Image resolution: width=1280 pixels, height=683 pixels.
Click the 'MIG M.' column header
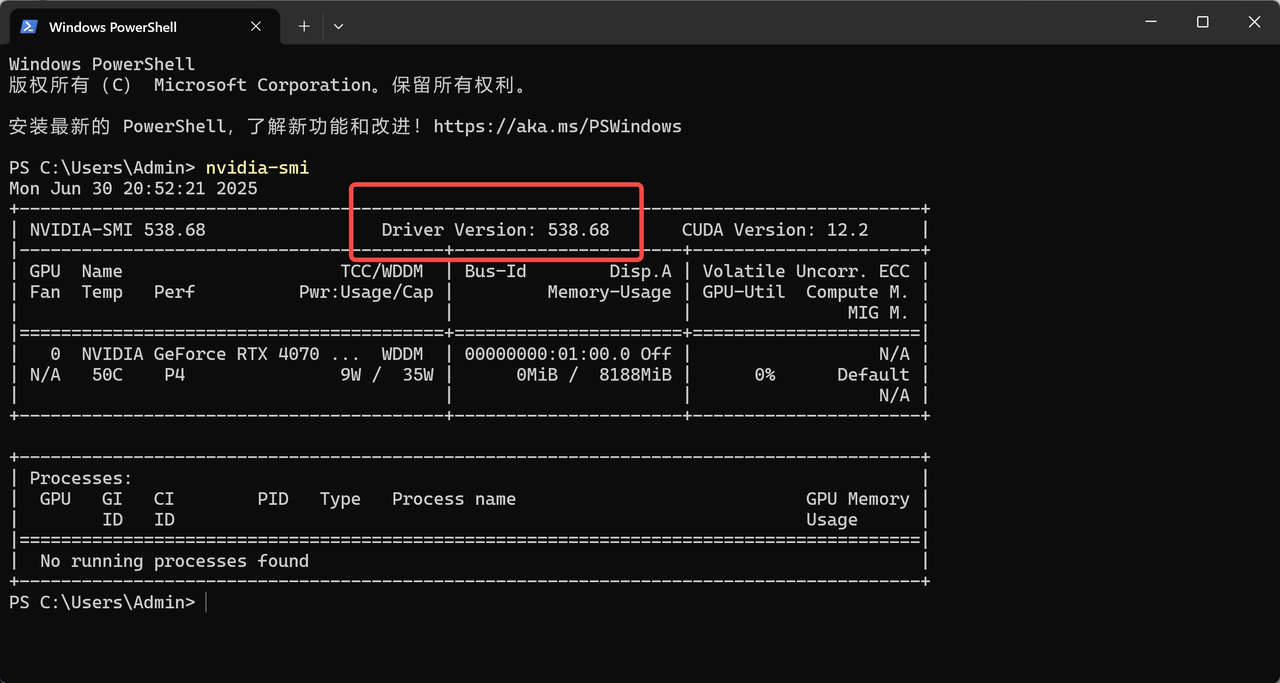pyautogui.click(x=878, y=313)
